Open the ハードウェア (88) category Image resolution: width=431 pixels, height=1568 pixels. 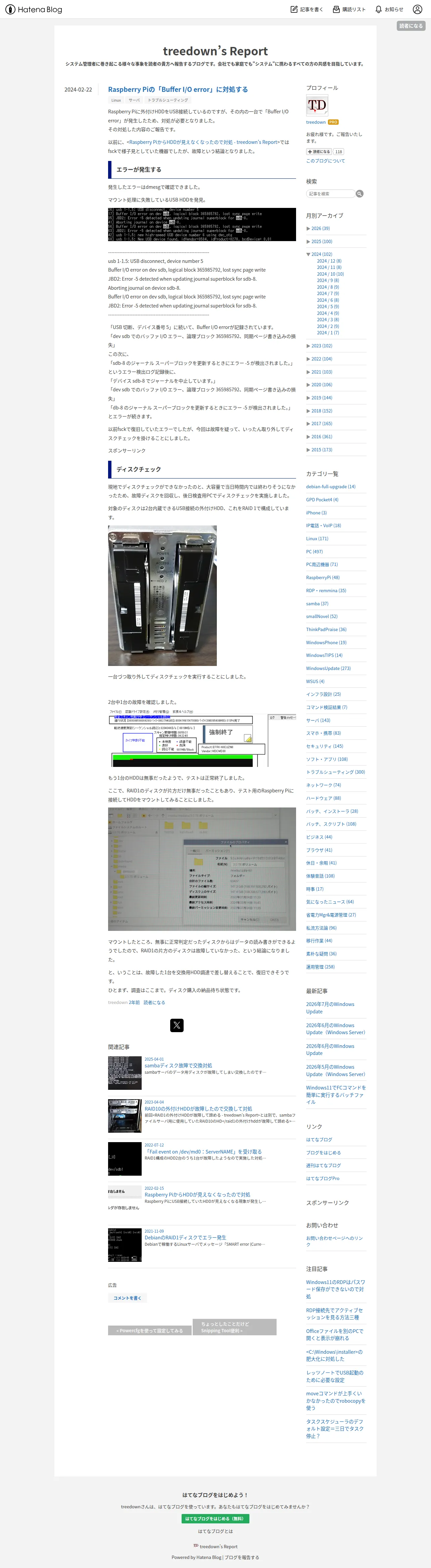(x=324, y=798)
